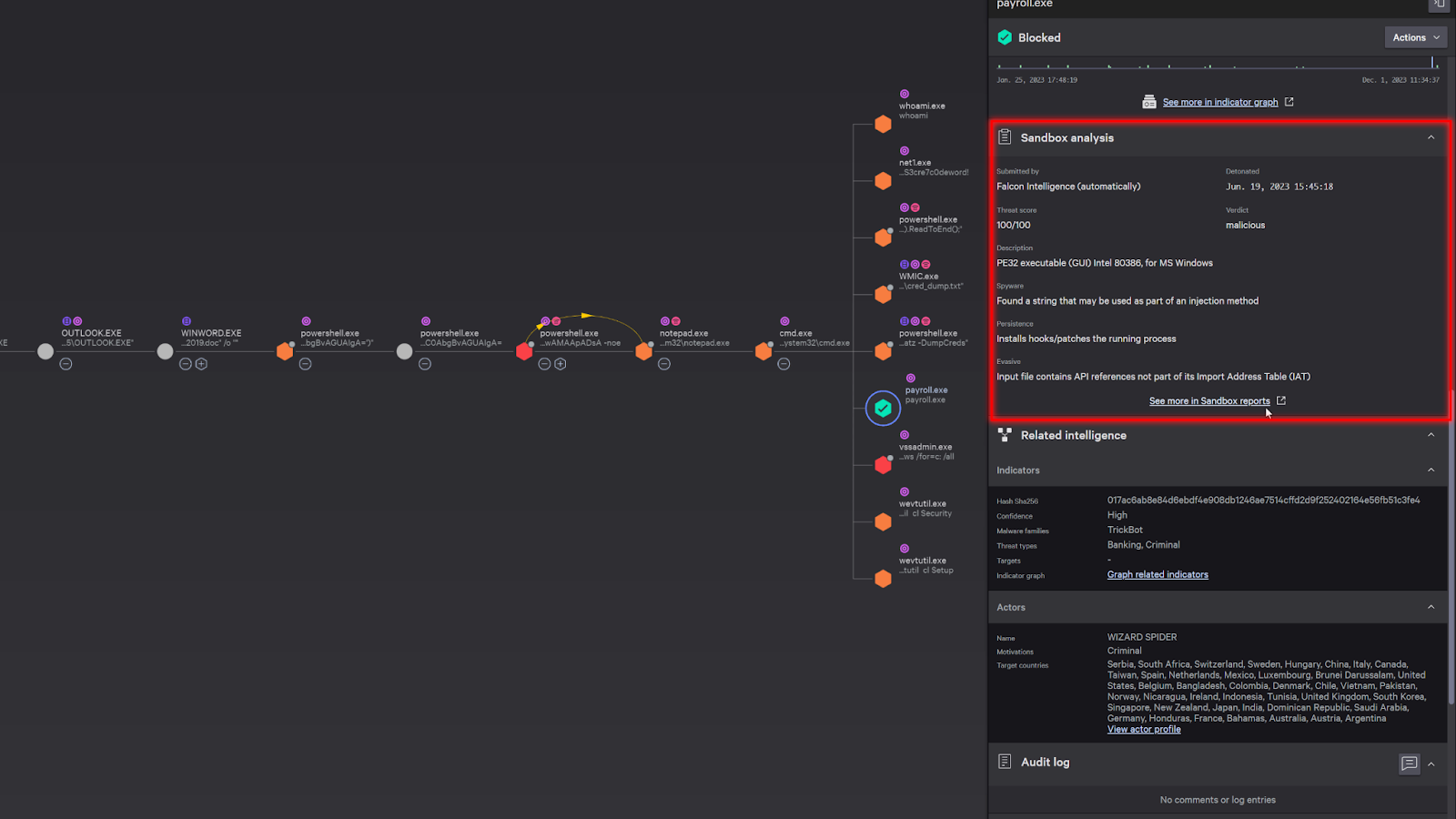Click the Jun. 19, 2023 detonated timestamp
Viewport: 1456px width, 819px height.
tap(1279, 187)
